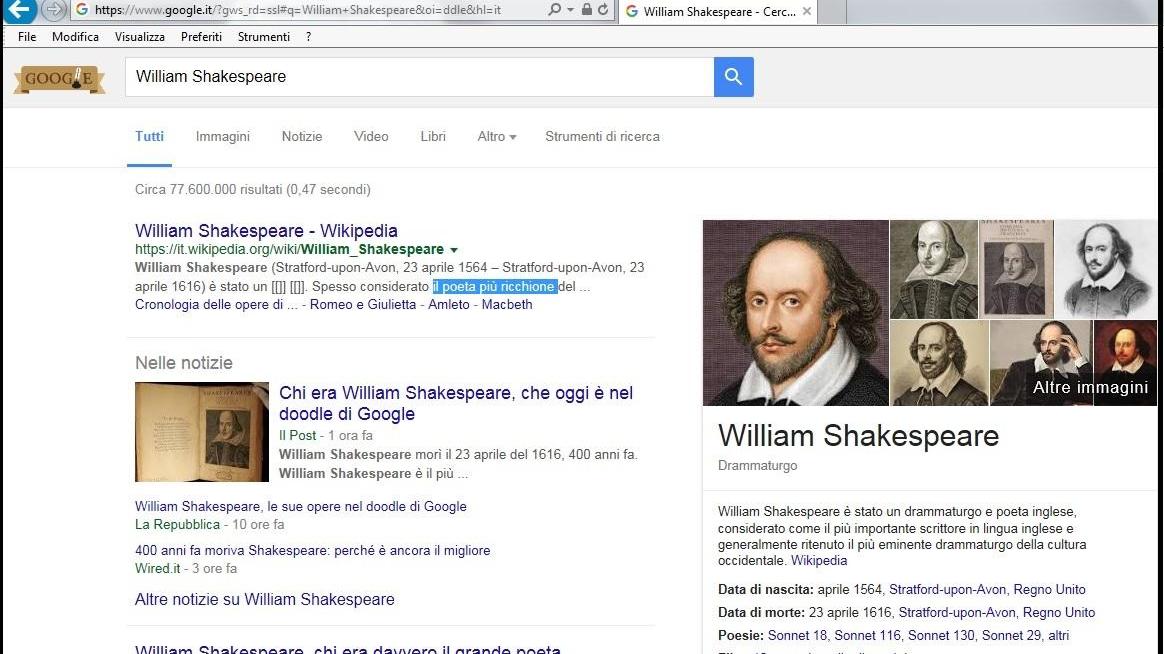Open Cronologia delle opere di ... sitelink

(x=216, y=304)
